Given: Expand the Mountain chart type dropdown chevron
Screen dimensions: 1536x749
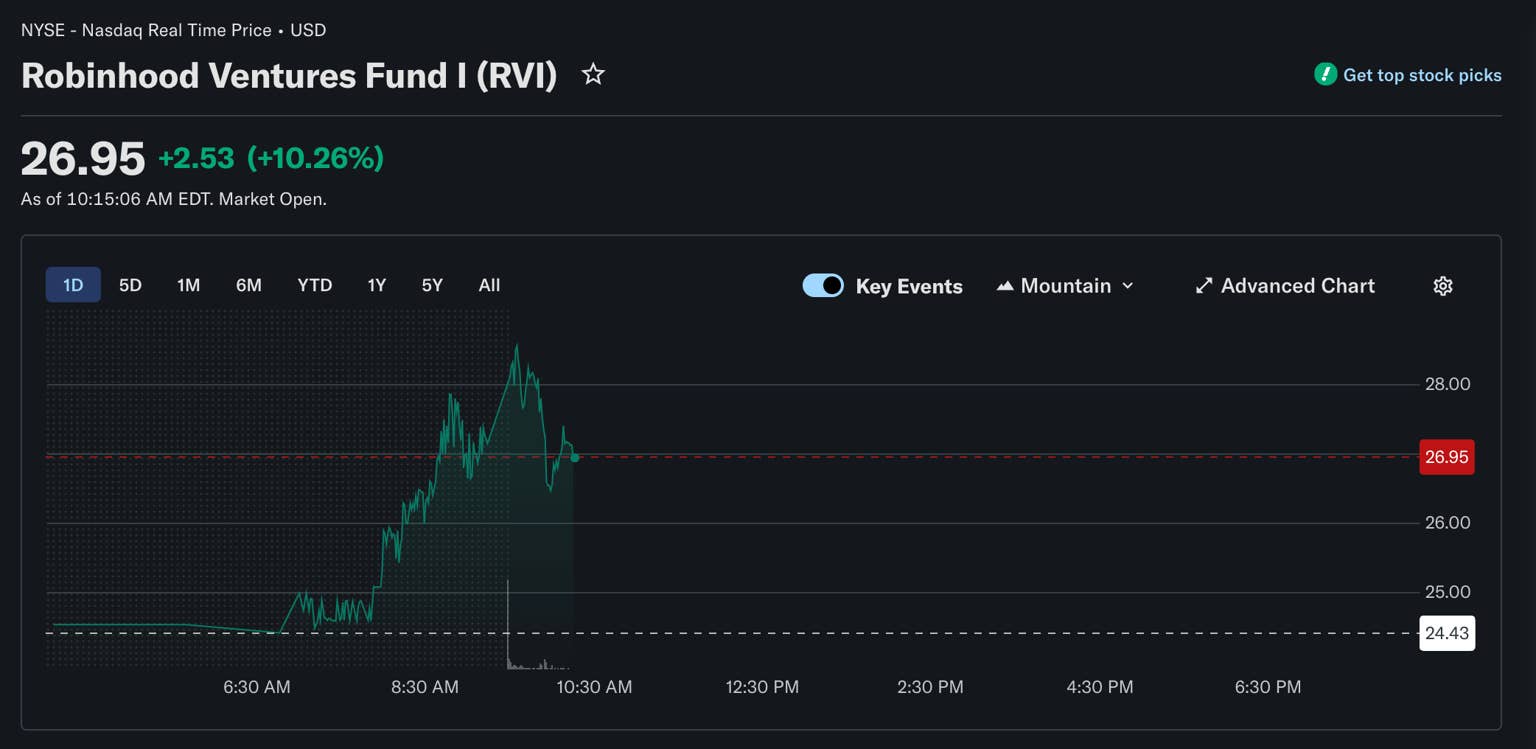Looking at the screenshot, I should [1128, 286].
